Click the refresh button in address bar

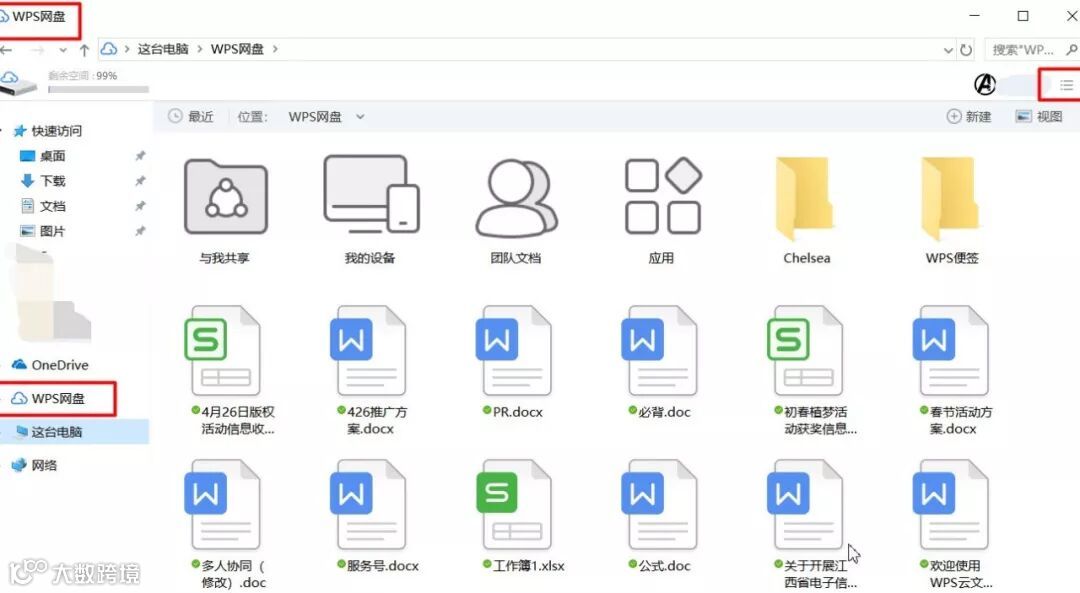pos(966,50)
